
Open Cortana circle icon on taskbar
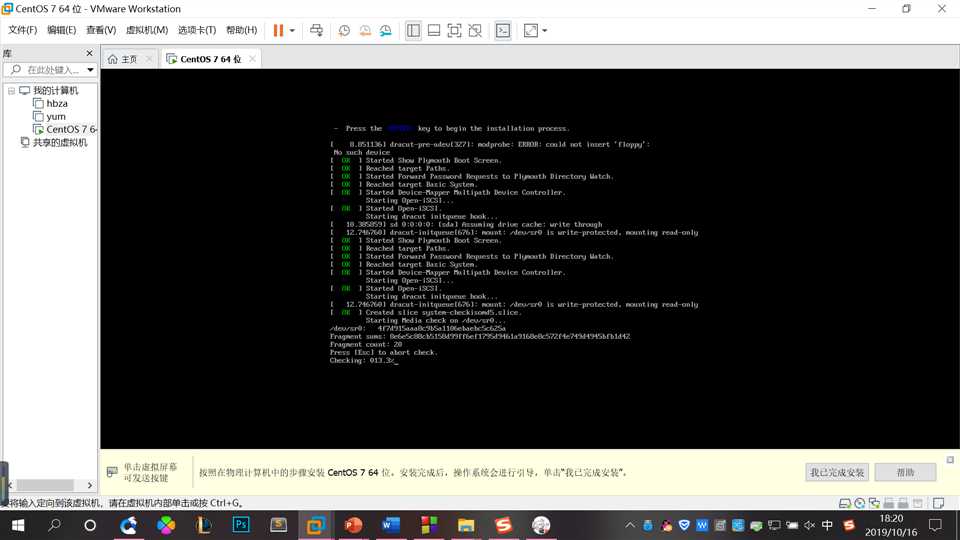(x=90, y=525)
